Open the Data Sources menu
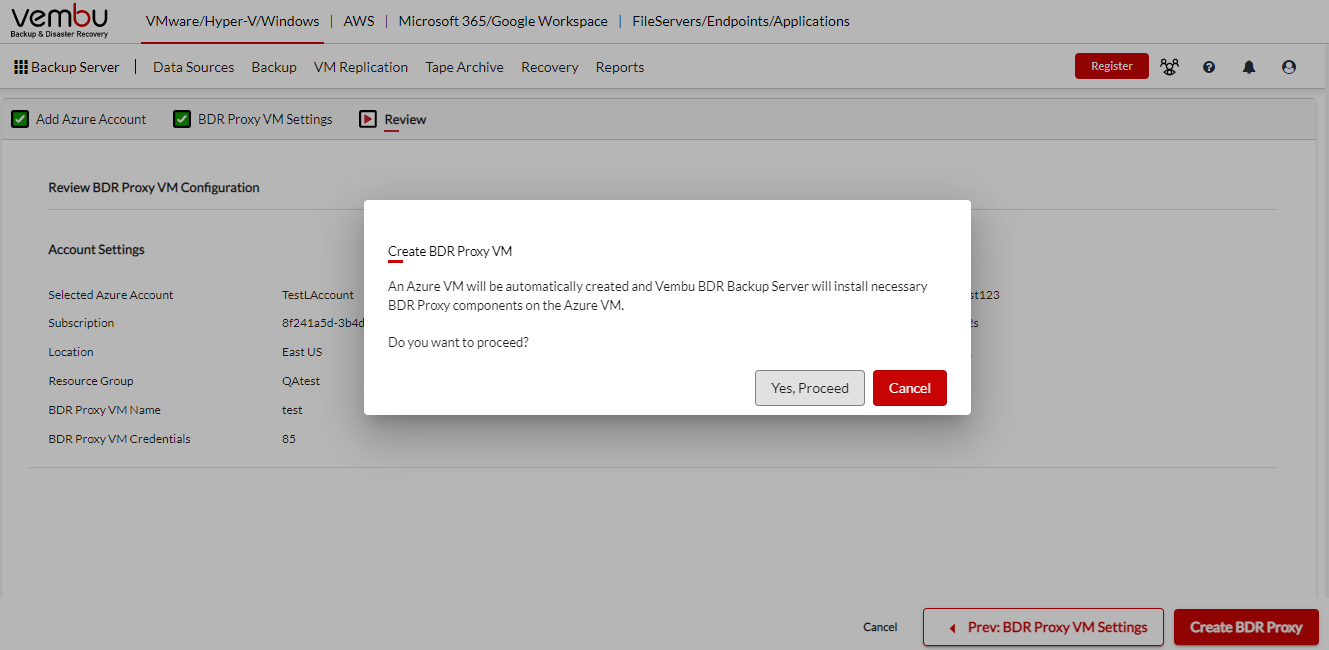1329x650 pixels. click(193, 67)
